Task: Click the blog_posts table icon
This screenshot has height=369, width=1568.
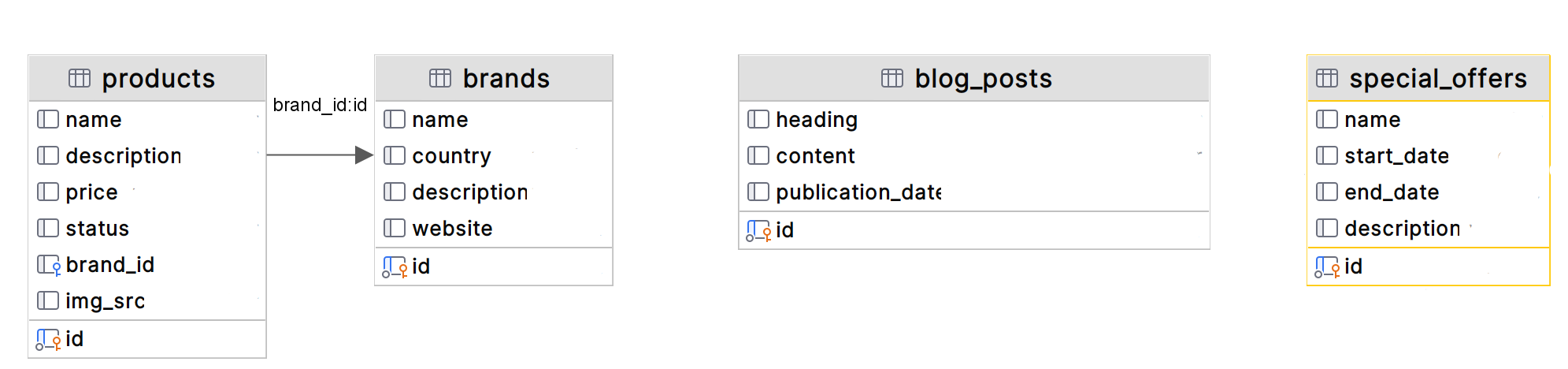Action: click(x=892, y=78)
